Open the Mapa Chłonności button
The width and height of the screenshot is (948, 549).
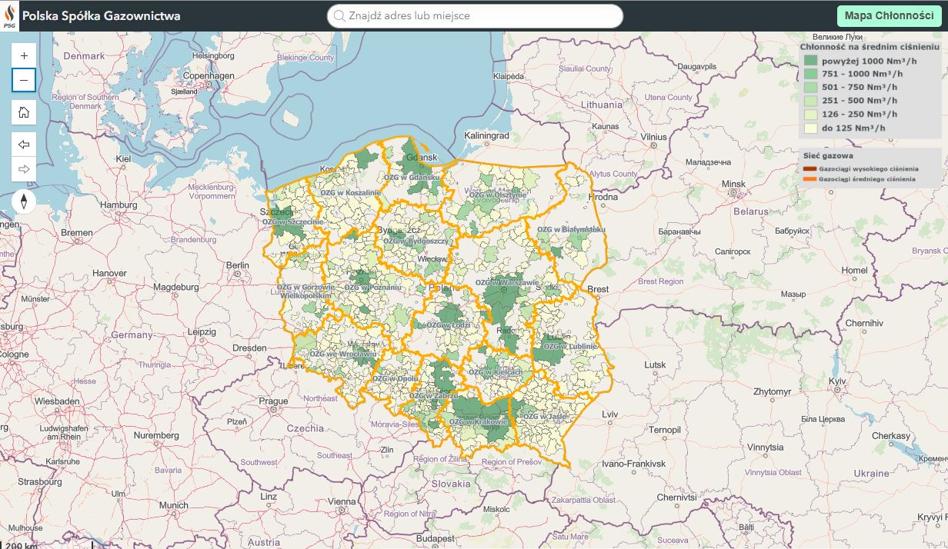coord(889,16)
